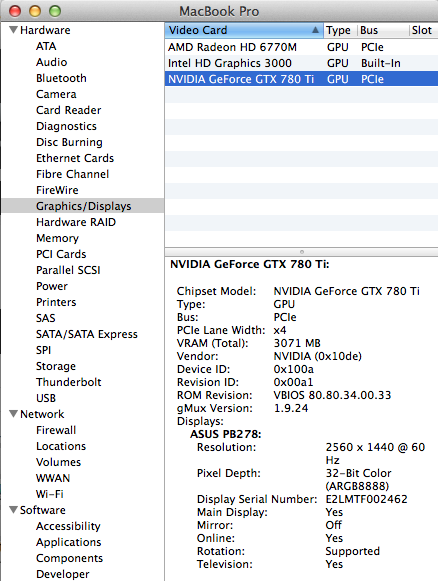
Task: Select Intel HD Graphics 3000 row
Action: 301,63
